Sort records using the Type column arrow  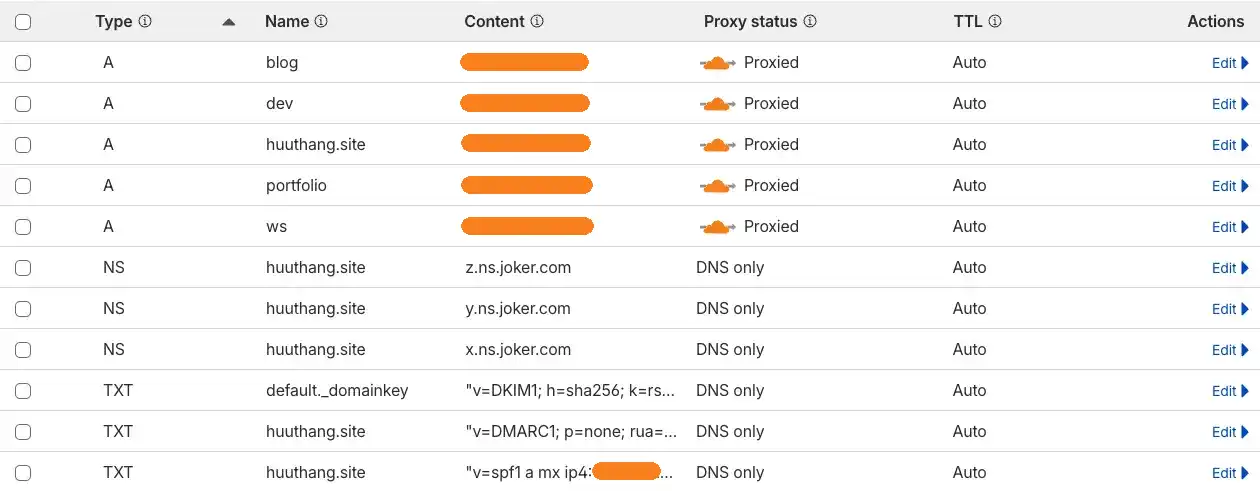click(x=229, y=21)
